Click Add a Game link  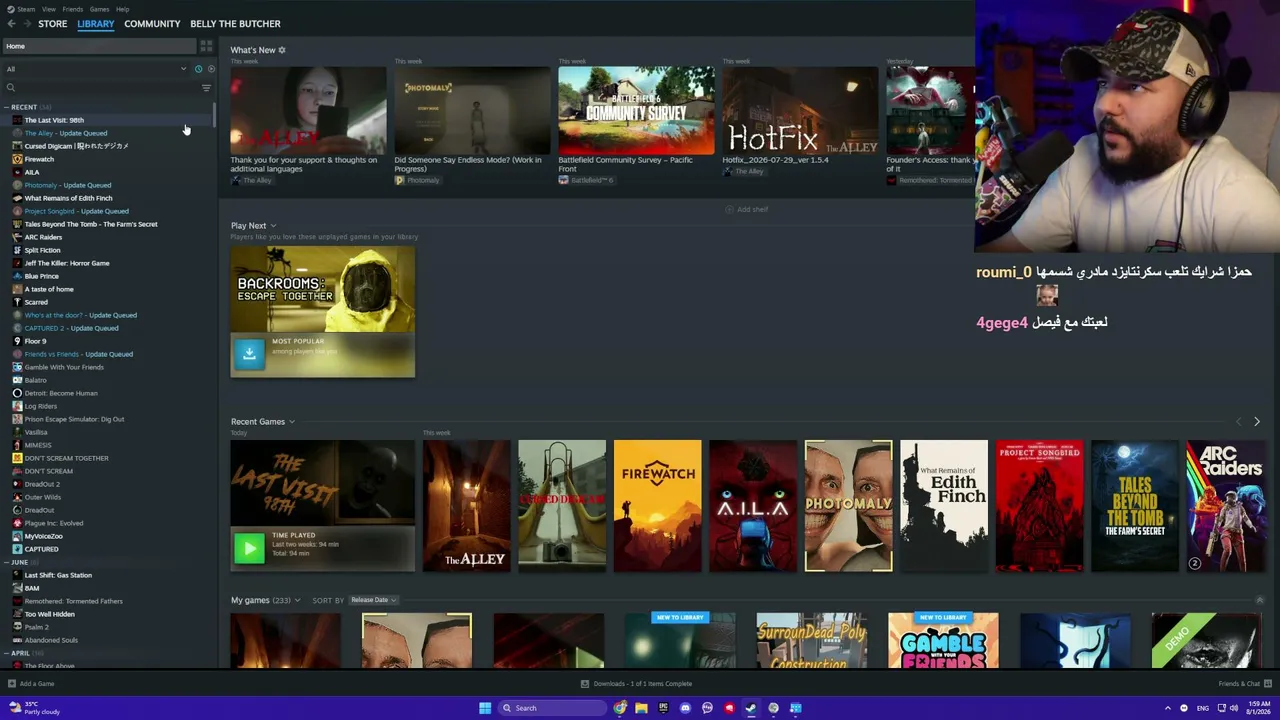coord(37,684)
